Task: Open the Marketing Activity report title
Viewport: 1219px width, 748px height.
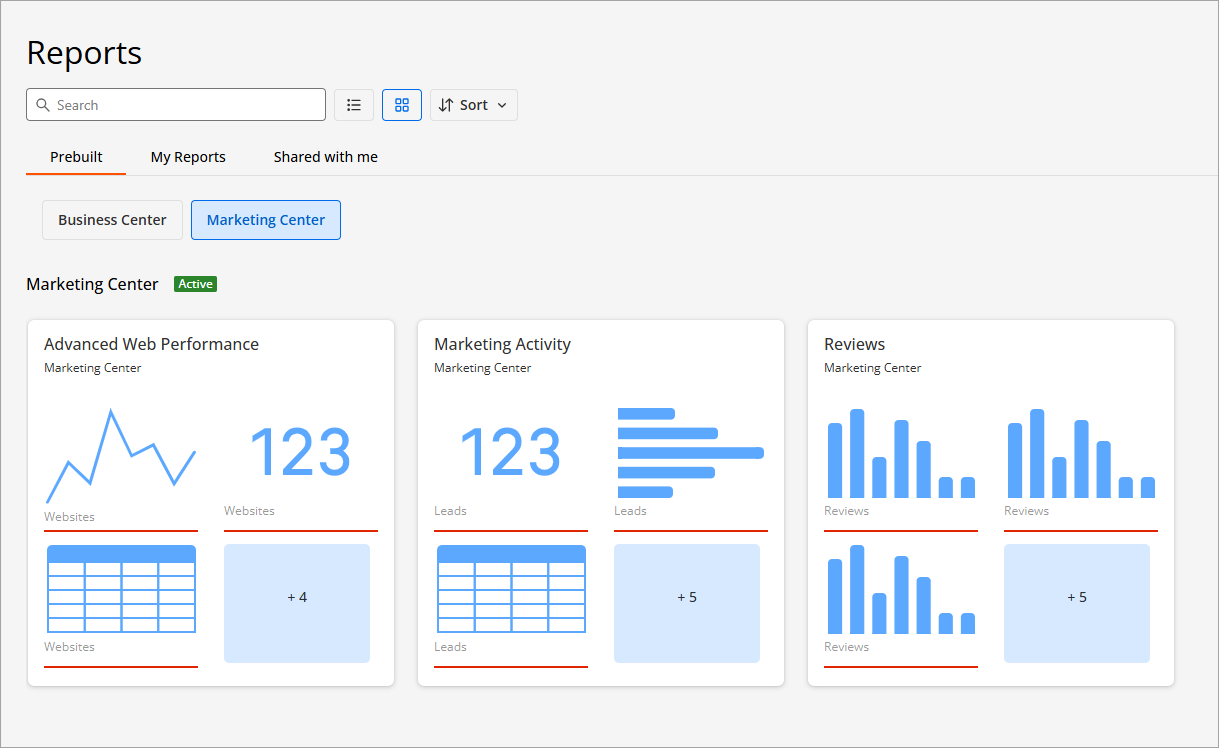Action: point(502,344)
